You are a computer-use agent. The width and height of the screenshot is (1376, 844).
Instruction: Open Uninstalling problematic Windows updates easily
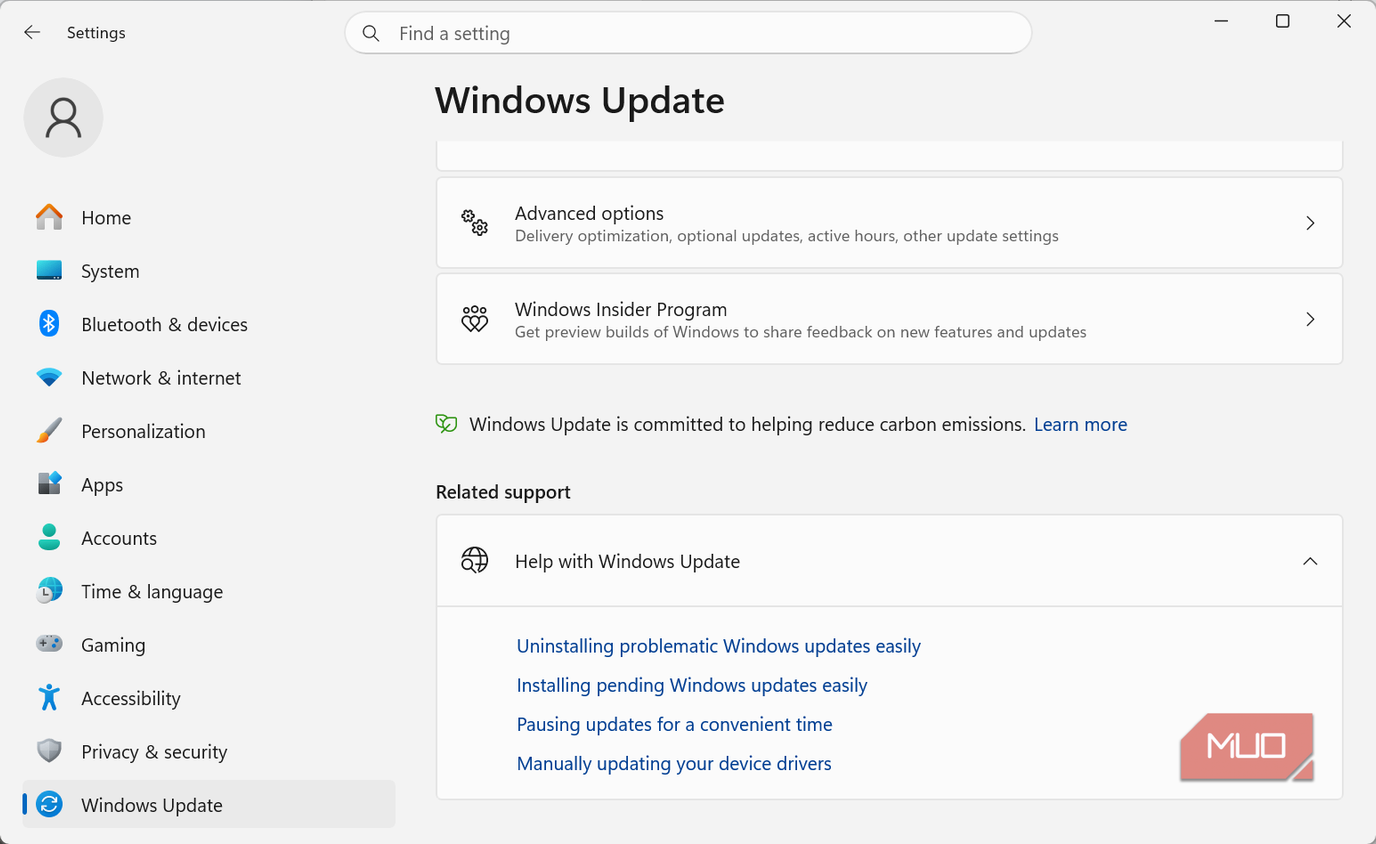[718, 646]
